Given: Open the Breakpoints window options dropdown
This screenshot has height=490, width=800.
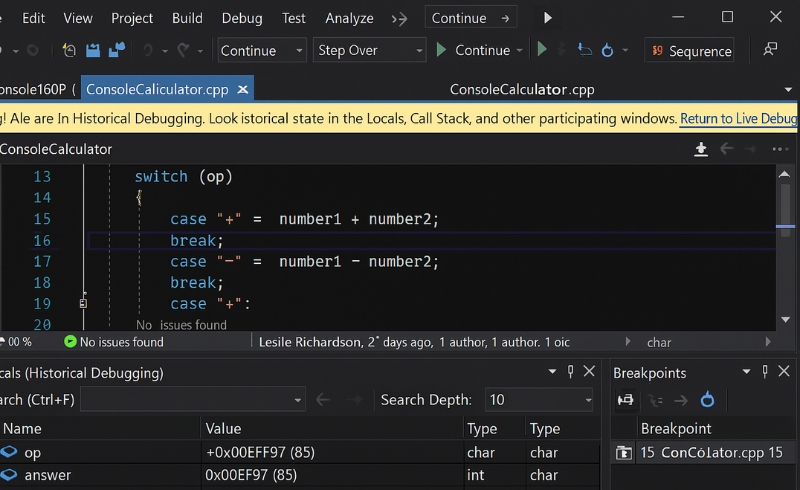Looking at the screenshot, I should coord(746,372).
